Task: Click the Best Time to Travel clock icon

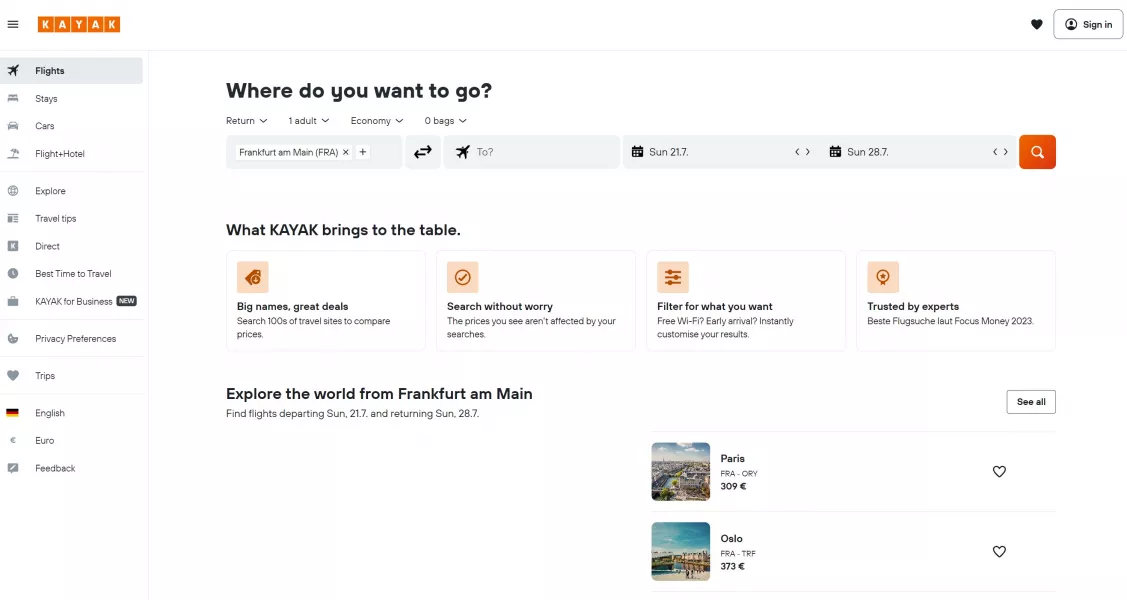Action: [13, 274]
